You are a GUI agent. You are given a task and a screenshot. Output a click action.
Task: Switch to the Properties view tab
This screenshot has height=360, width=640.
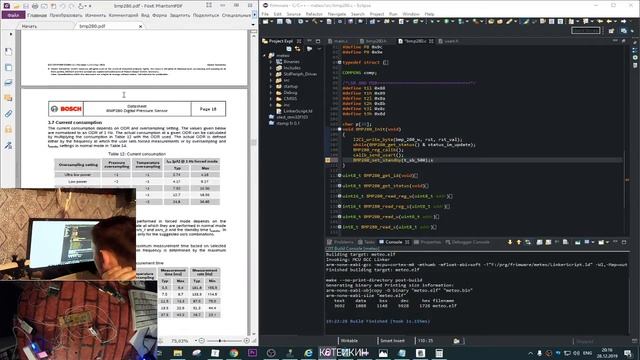[x=427, y=242]
